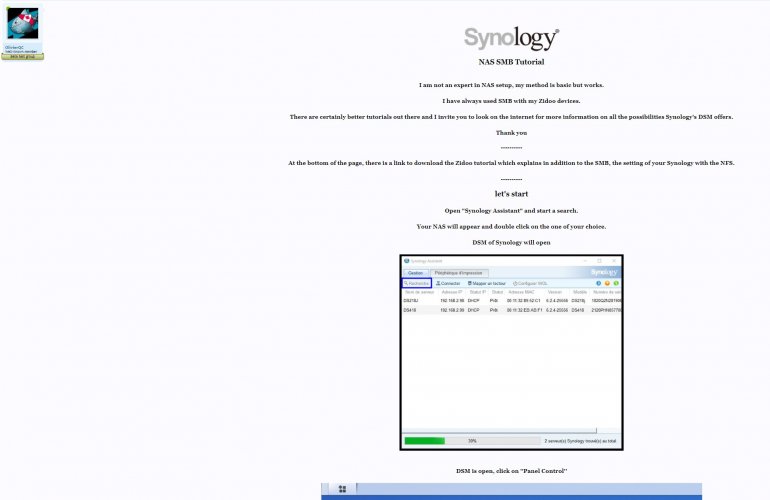Click the DSM main menu grid icon
The width and height of the screenshot is (770, 500).
click(x=342, y=489)
